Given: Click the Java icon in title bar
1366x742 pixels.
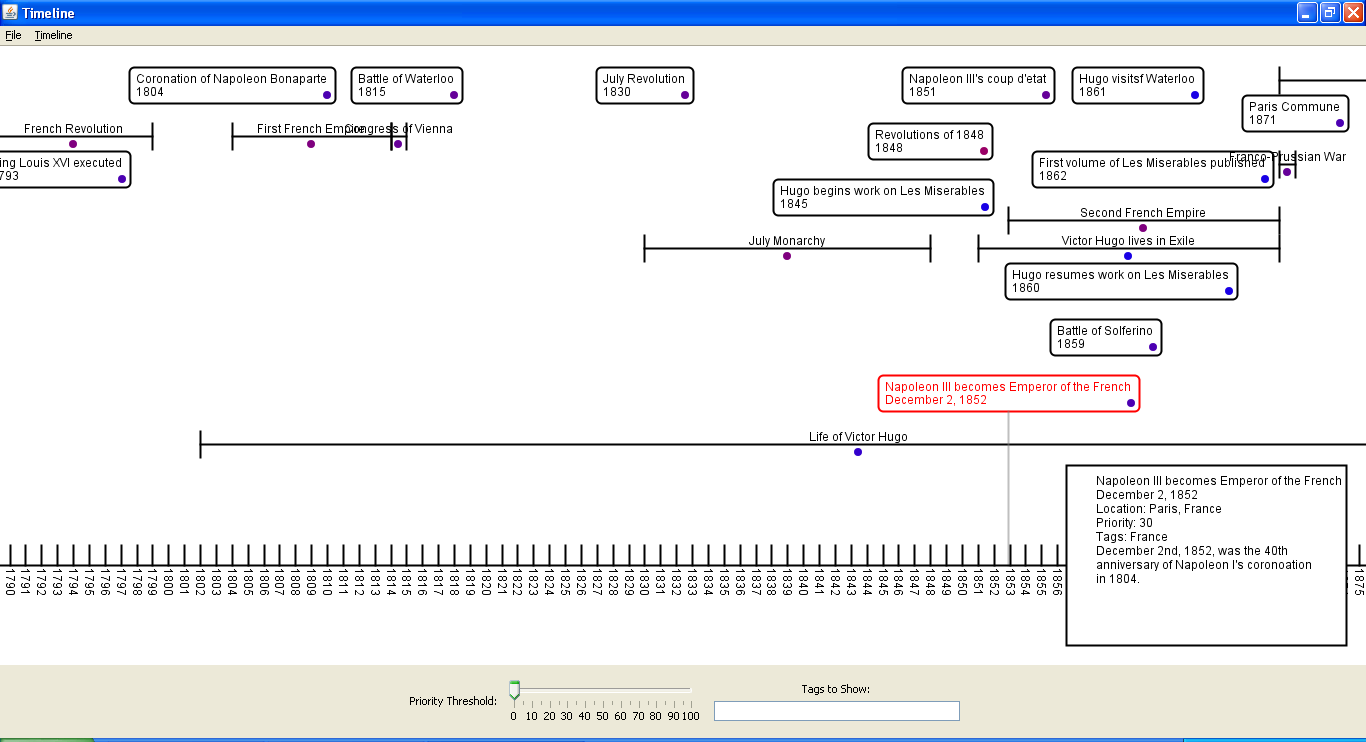Looking at the screenshot, I should pyautogui.click(x=10, y=13).
